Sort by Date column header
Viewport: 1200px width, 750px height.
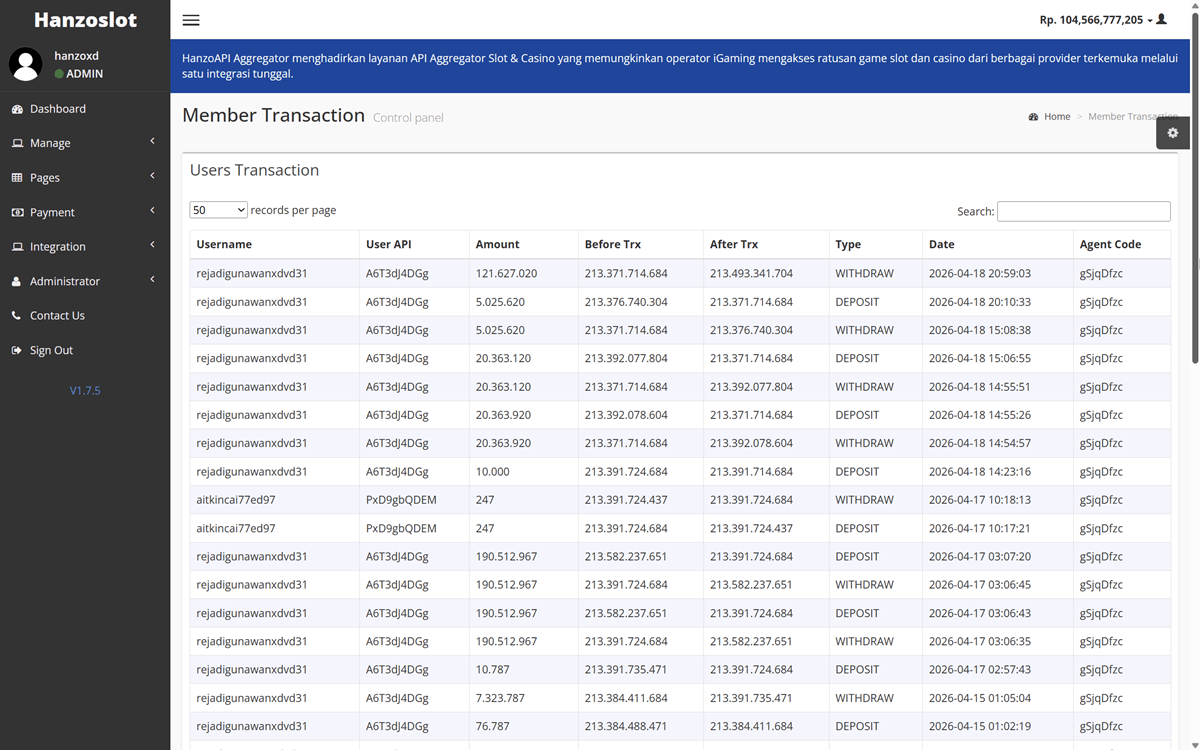tap(998, 244)
